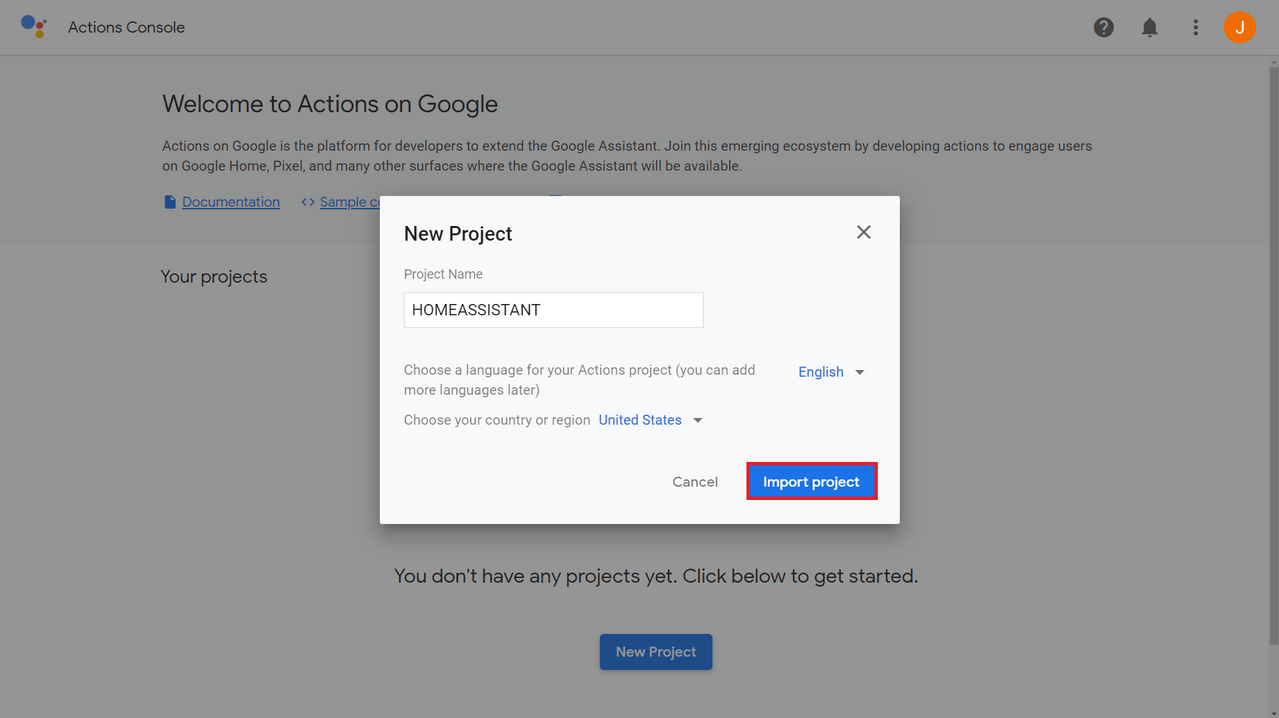The height and width of the screenshot is (718, 1279).
Task: Open the Documentation link
Action: pos(231,202)
